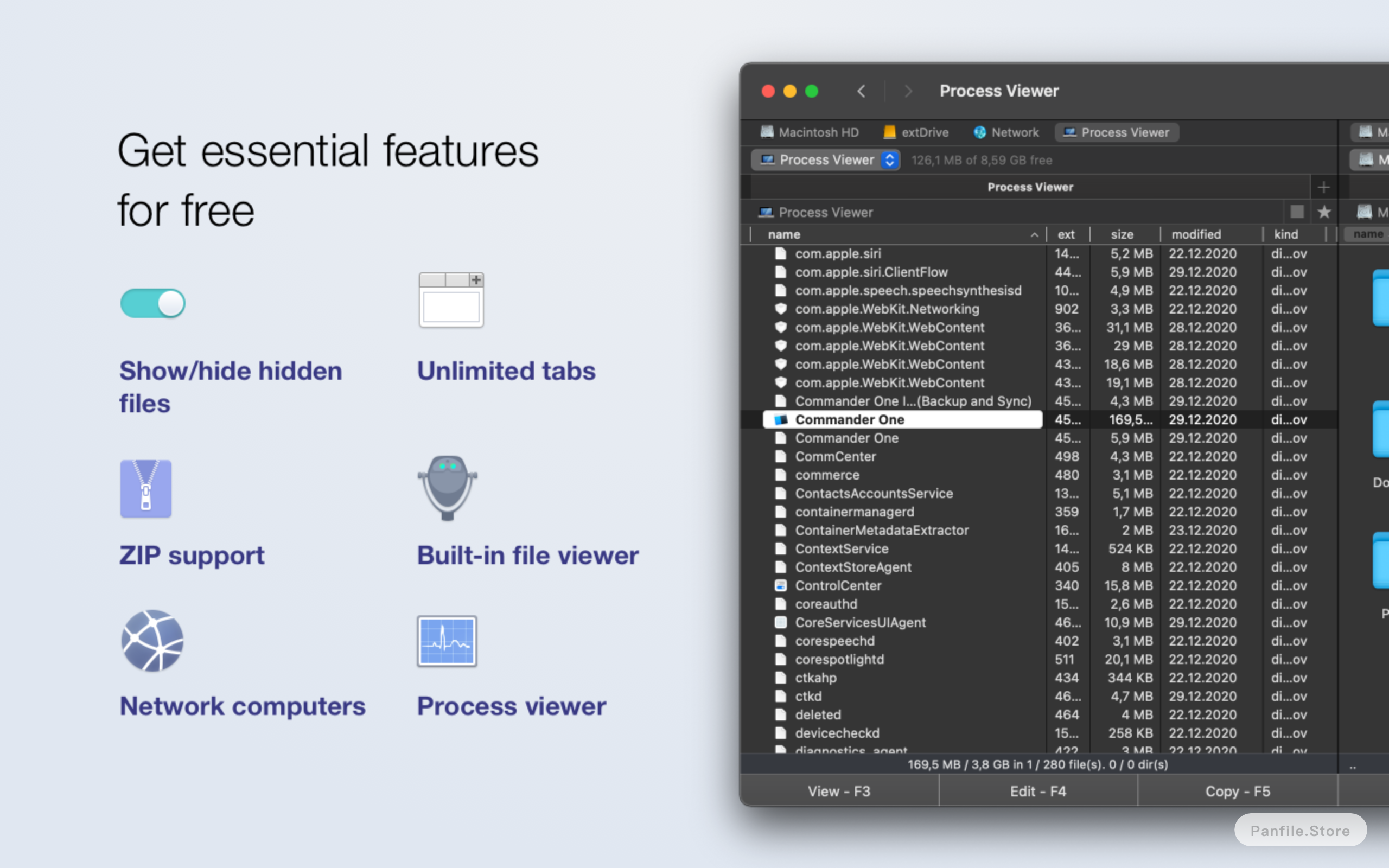Image resolution: width=1389 pixels, height=868 pixels.
Task: Select the extDrive drive tab
Action: click(916, 132)
